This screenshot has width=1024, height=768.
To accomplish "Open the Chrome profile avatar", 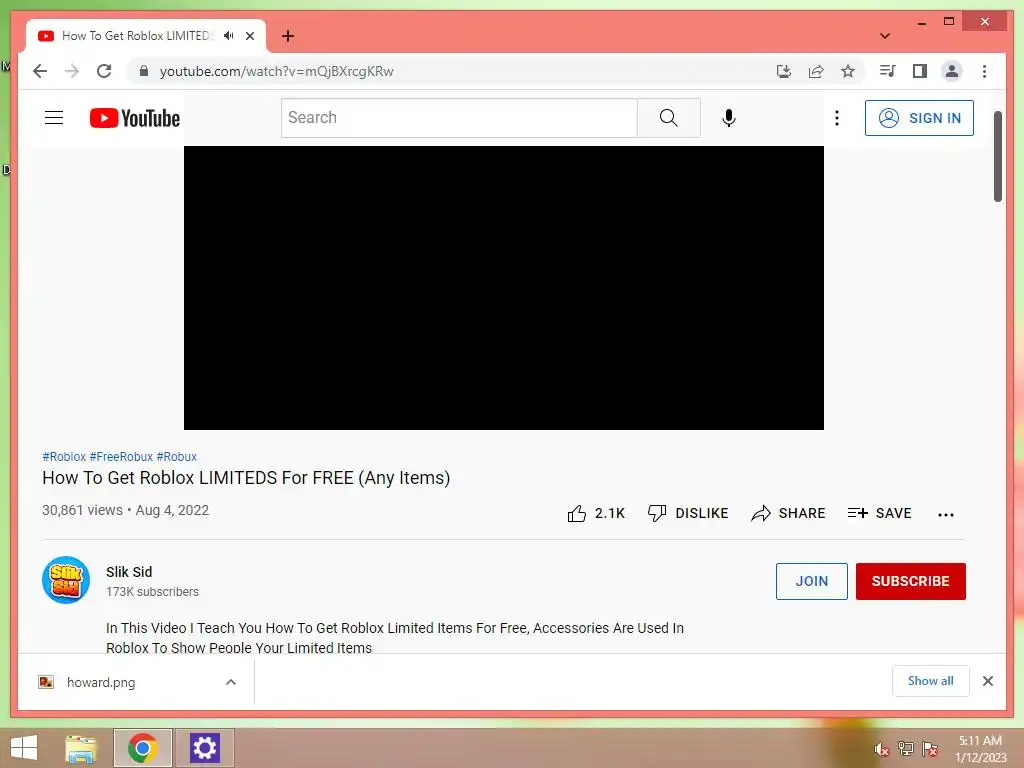I will [x=952, y=71].
